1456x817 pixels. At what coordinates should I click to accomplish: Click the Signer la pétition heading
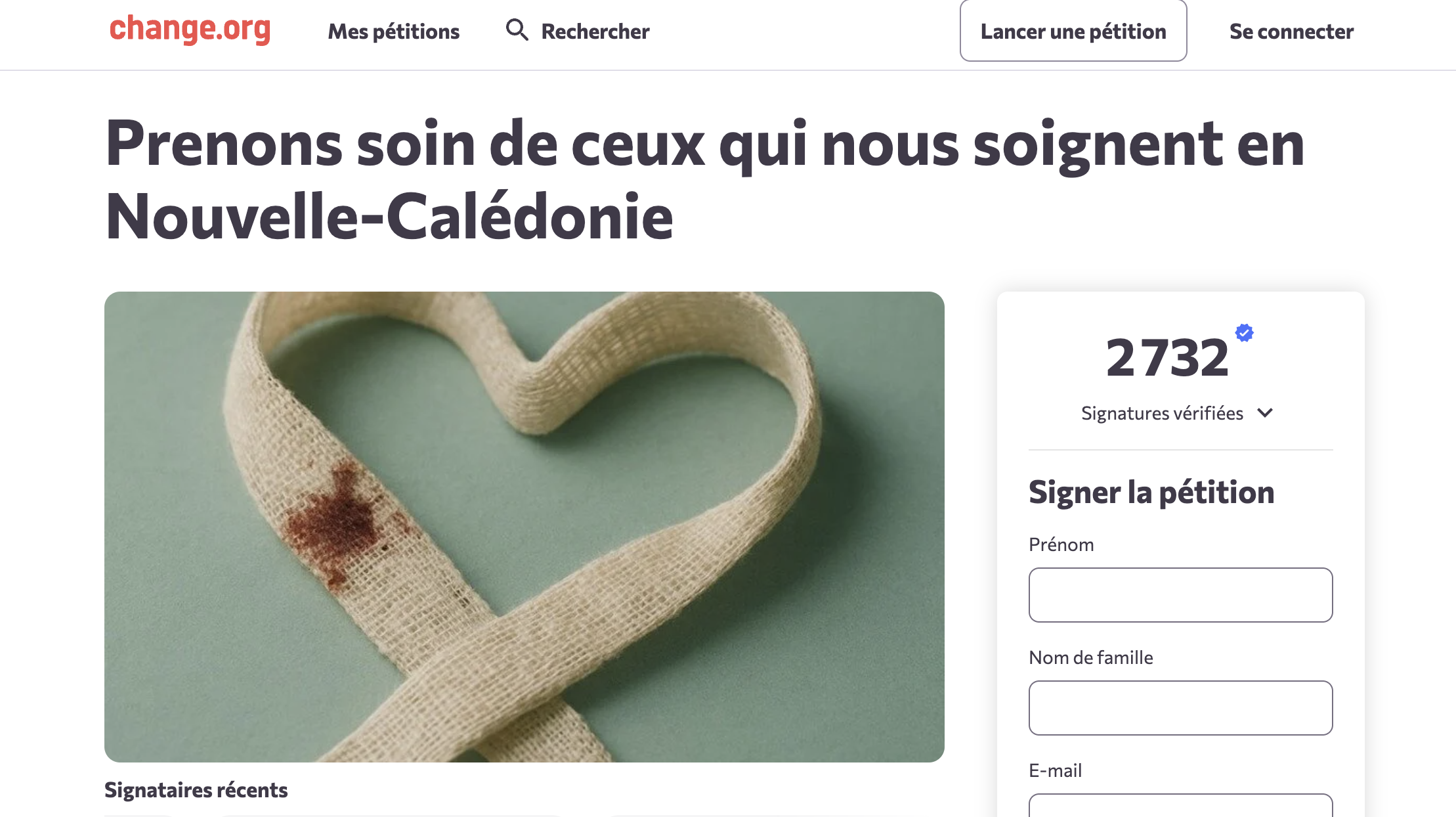point(1151,492)
